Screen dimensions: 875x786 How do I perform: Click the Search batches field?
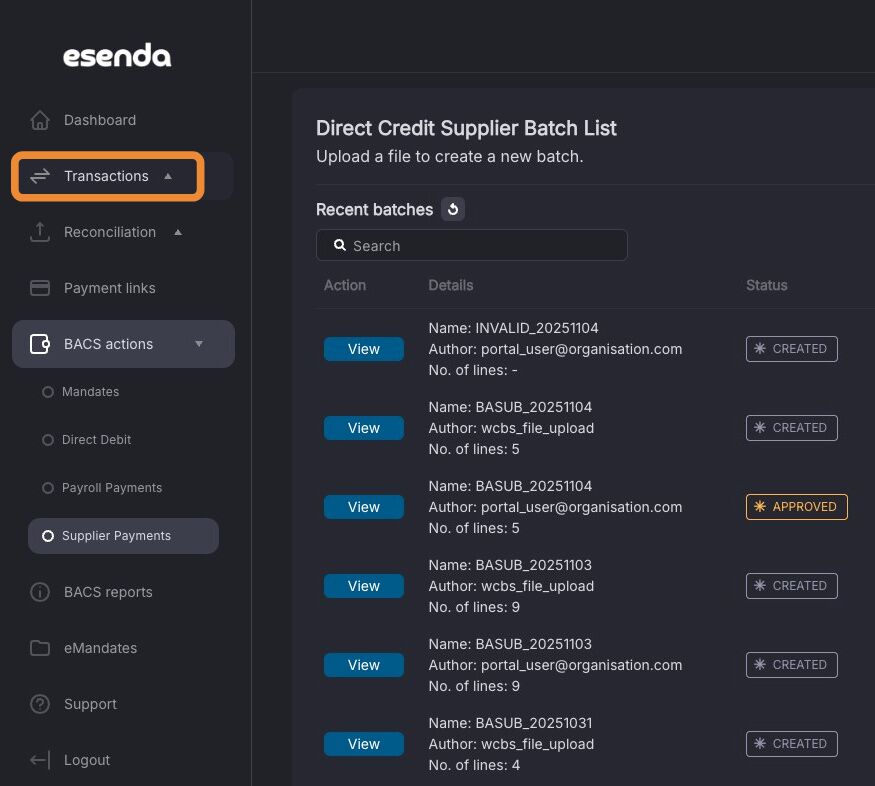click(x=472, y=245)
